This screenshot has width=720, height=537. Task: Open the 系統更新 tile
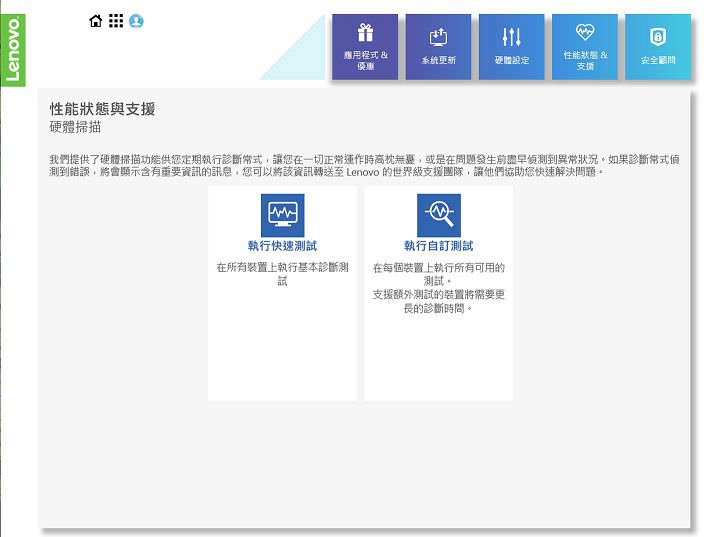(x=439, y=47)
